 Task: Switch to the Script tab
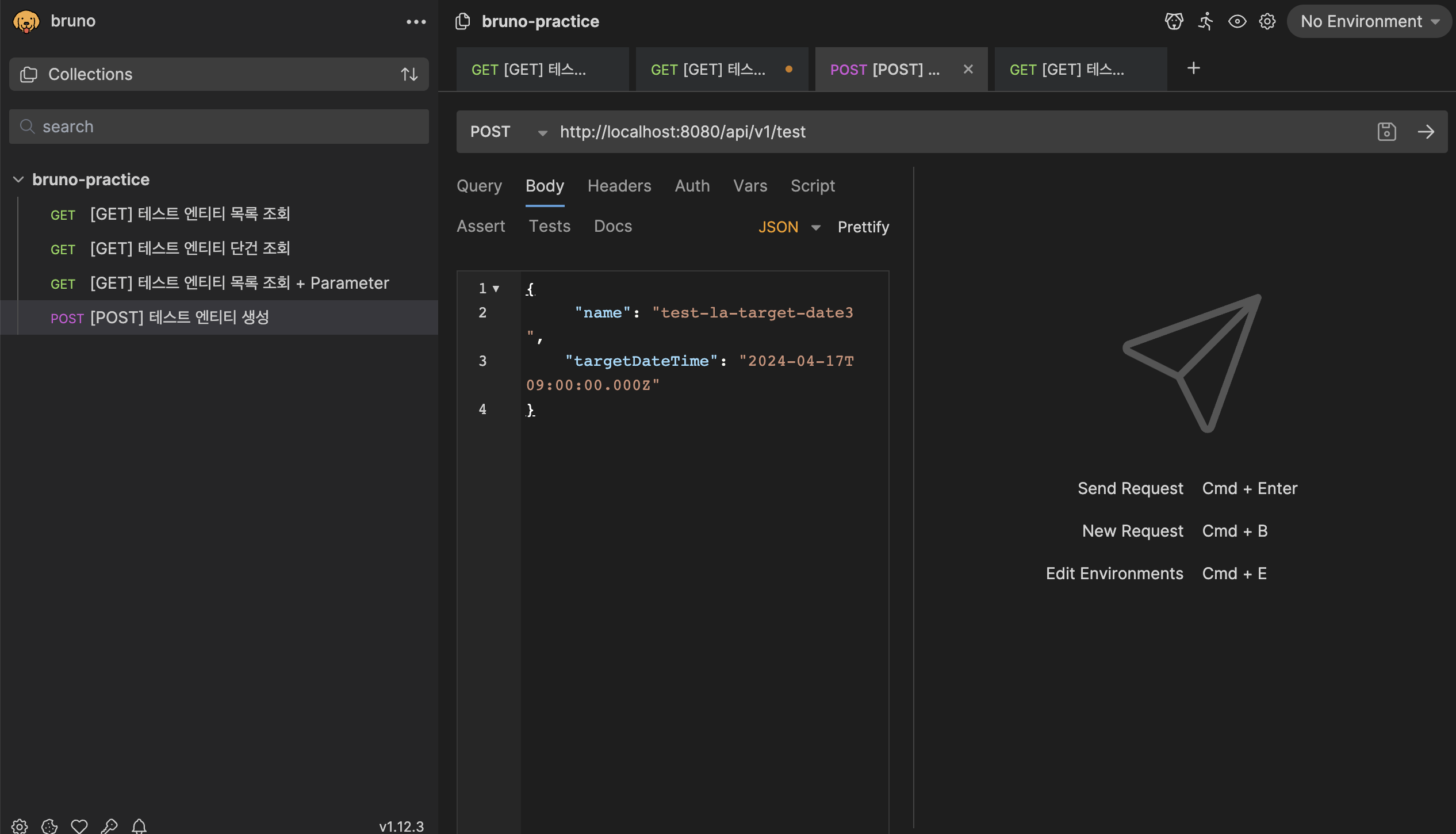point(812,186)
